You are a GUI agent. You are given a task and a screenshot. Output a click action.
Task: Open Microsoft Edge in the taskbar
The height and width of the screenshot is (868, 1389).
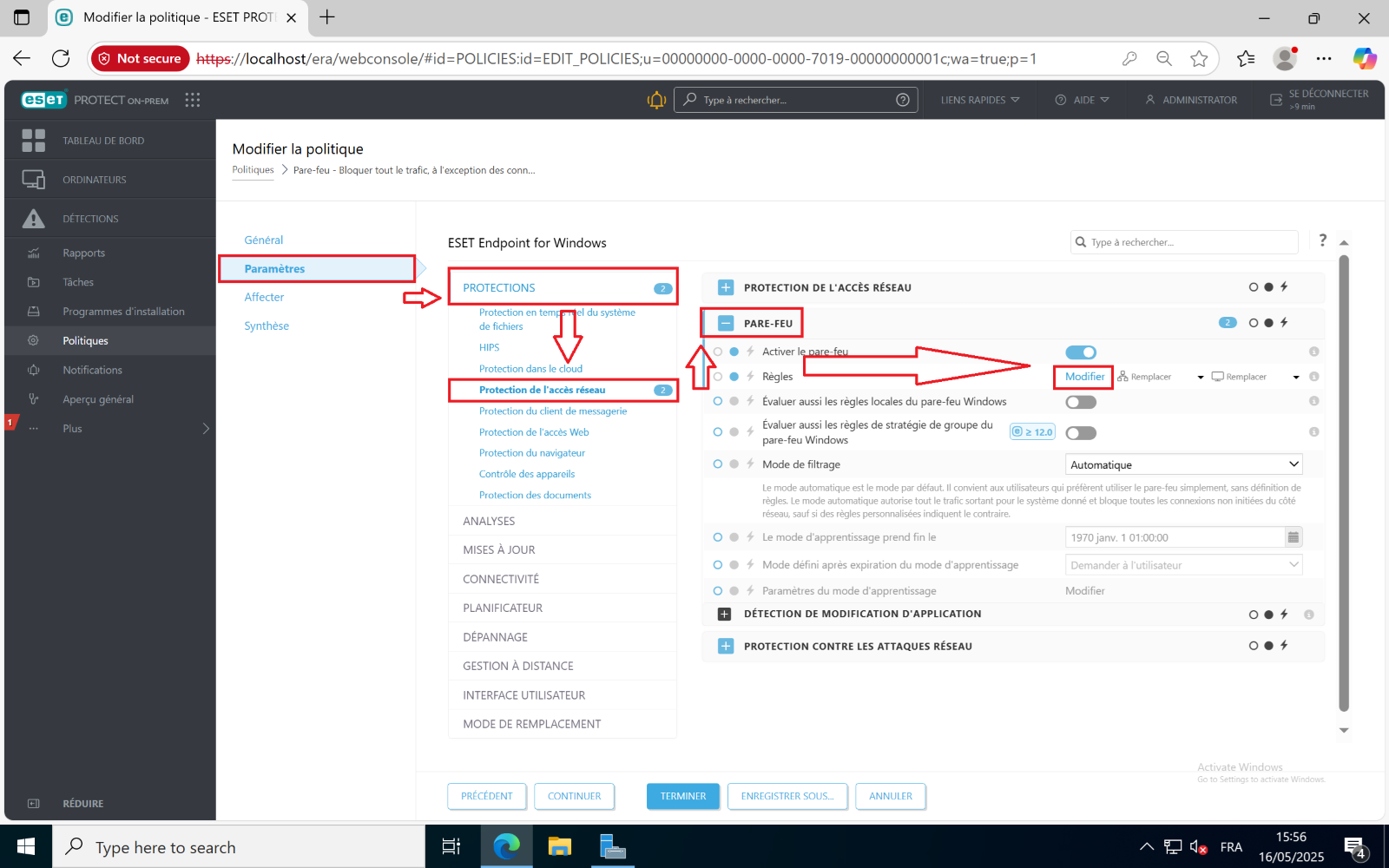click(506, 846)
